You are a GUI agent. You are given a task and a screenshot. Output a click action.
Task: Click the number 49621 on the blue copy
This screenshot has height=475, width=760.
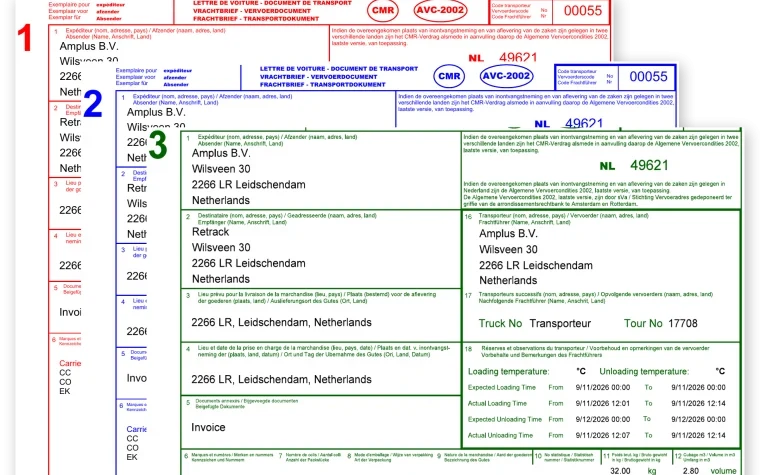pos(584,124)
